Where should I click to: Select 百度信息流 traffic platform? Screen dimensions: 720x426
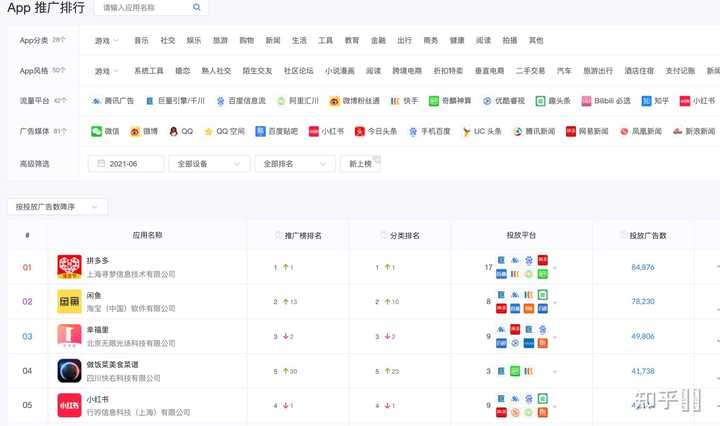(x=241, y=101)
